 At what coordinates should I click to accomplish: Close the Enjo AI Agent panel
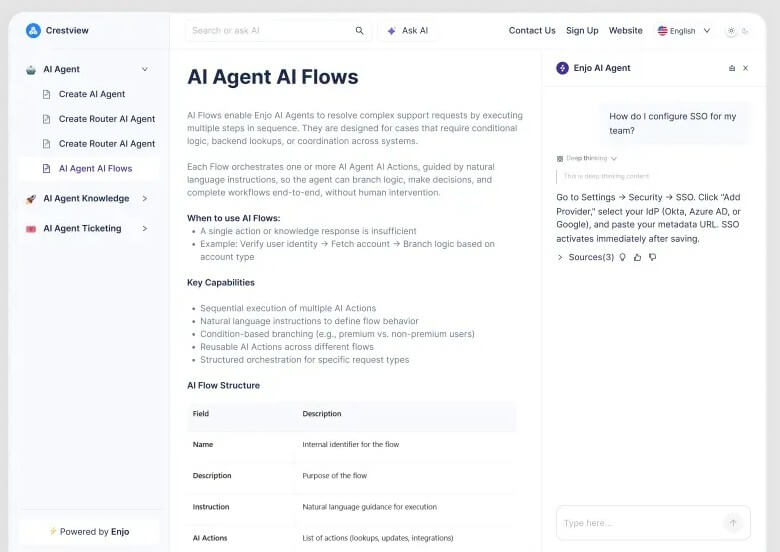pyautogui.click(x=745, y=68)
